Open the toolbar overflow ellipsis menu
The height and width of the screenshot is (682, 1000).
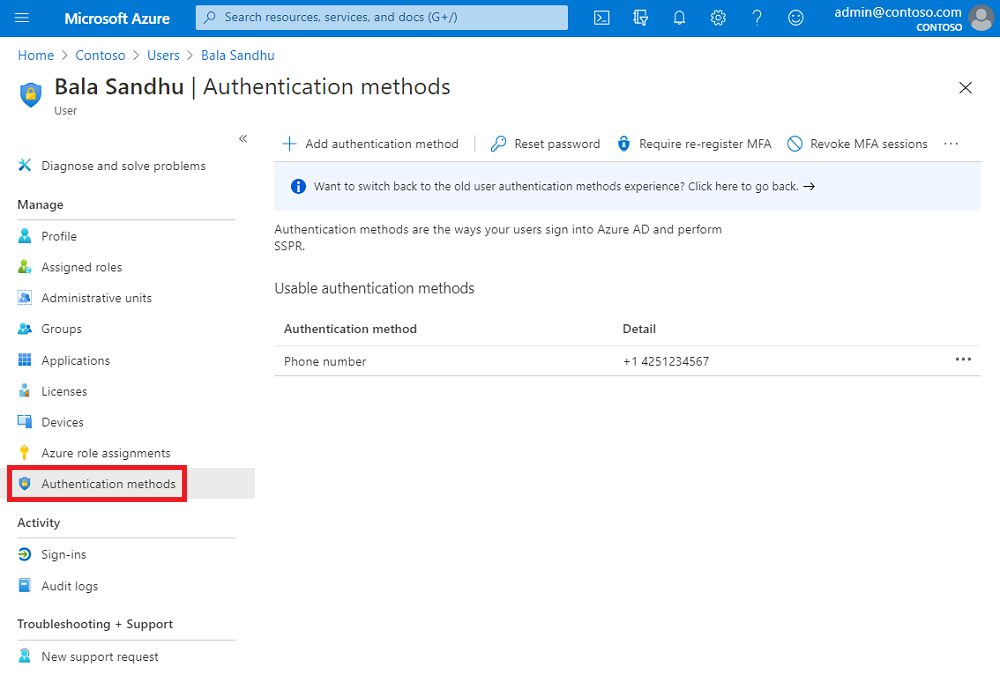click(950, 143)
